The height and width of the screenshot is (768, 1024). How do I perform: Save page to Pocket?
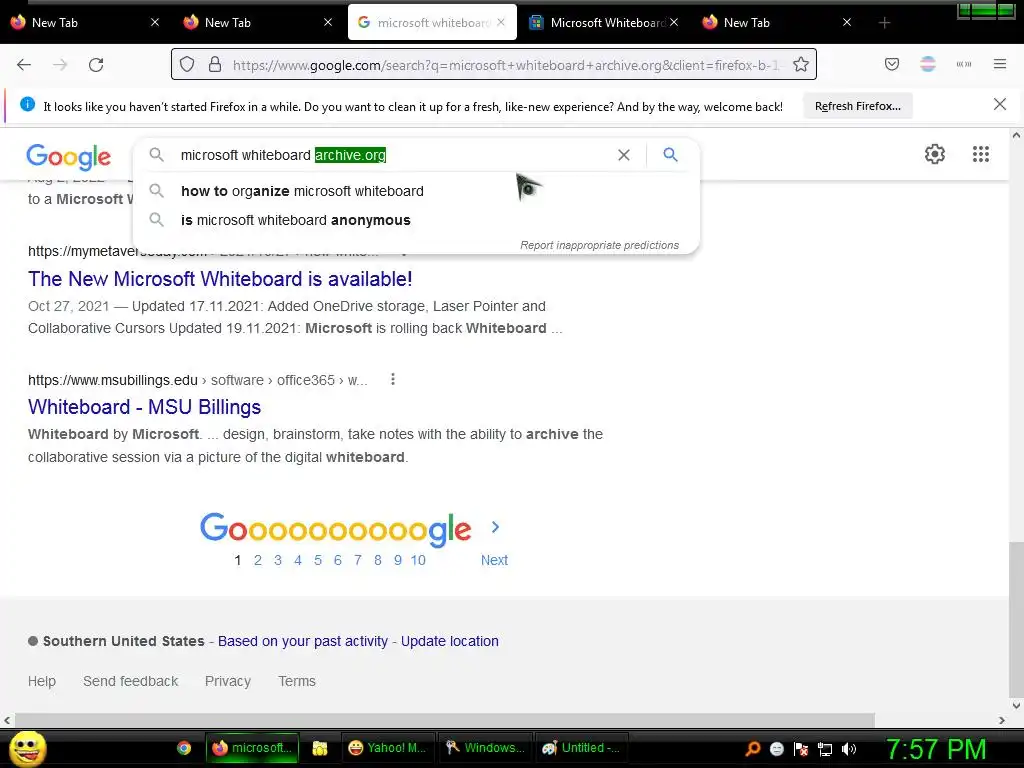(891, 64)
